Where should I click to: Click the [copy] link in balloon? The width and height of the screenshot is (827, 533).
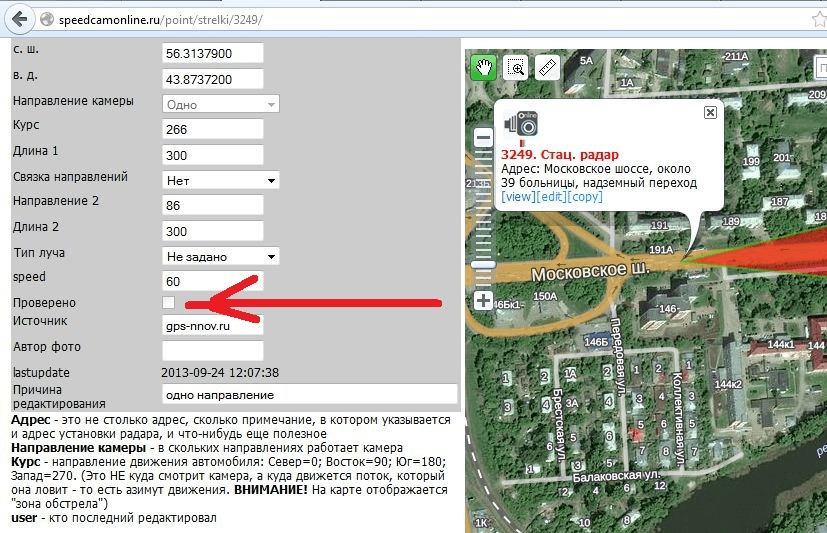tap(585, 197)
